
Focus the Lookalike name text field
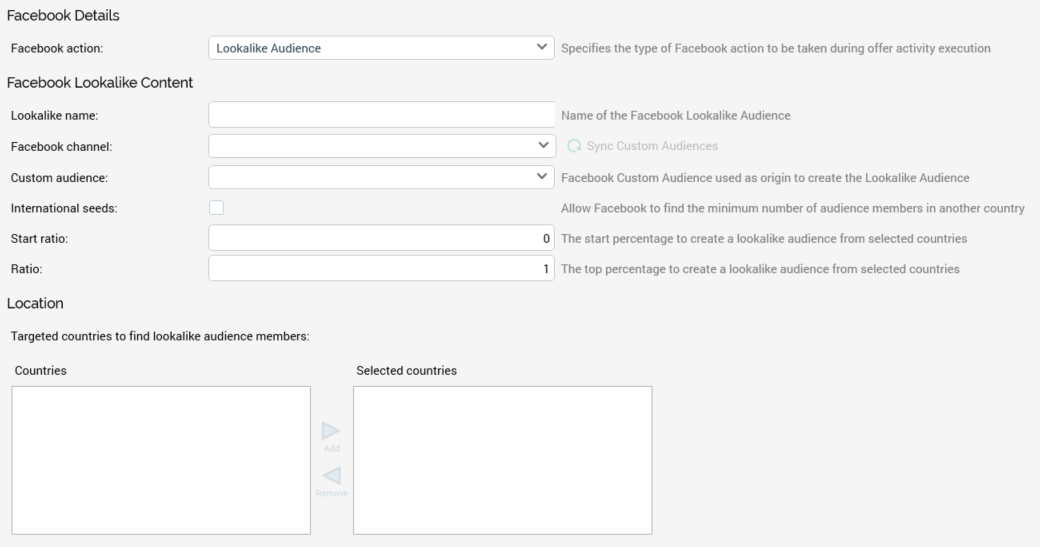tap(381, 115)
